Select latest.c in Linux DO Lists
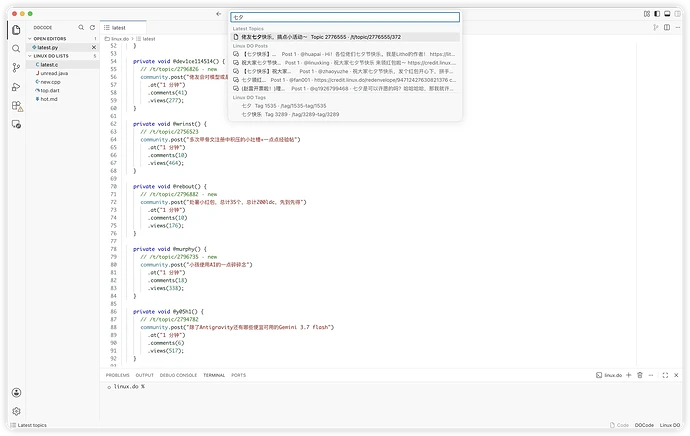The image size is (690, 436). [x=62, y=65]
